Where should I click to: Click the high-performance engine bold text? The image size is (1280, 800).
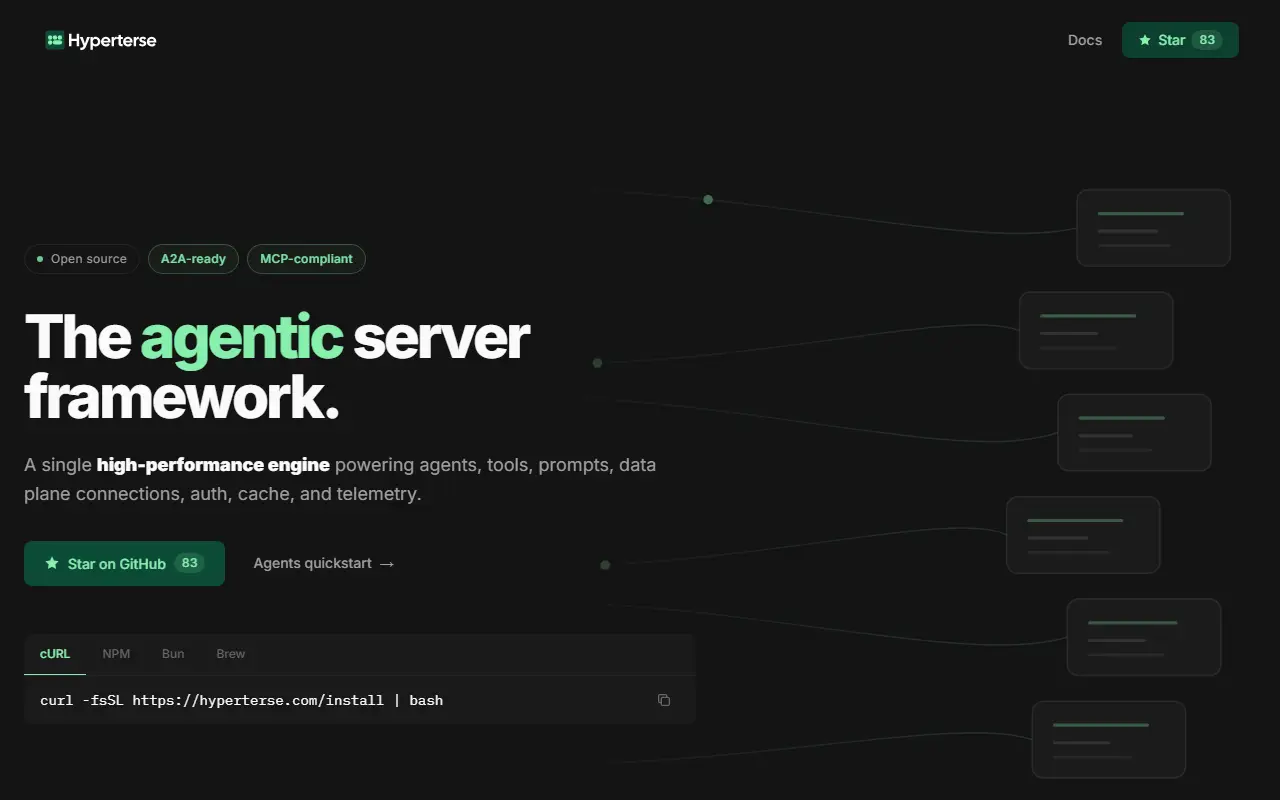coord(213,465)
